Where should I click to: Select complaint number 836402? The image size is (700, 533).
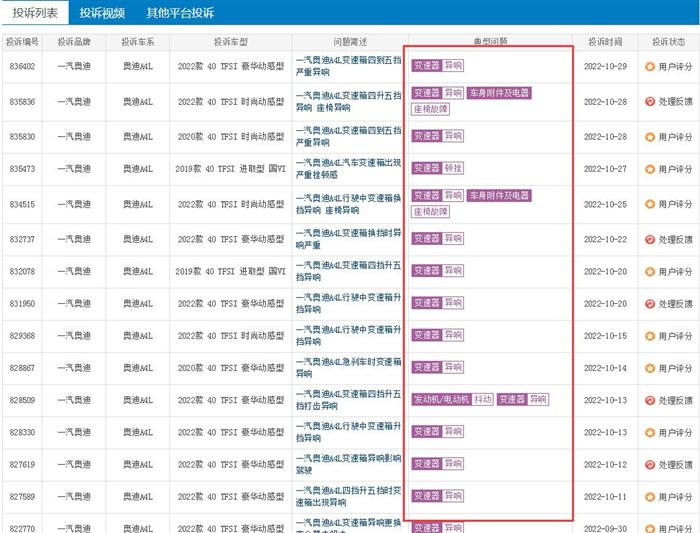(22, 67)
